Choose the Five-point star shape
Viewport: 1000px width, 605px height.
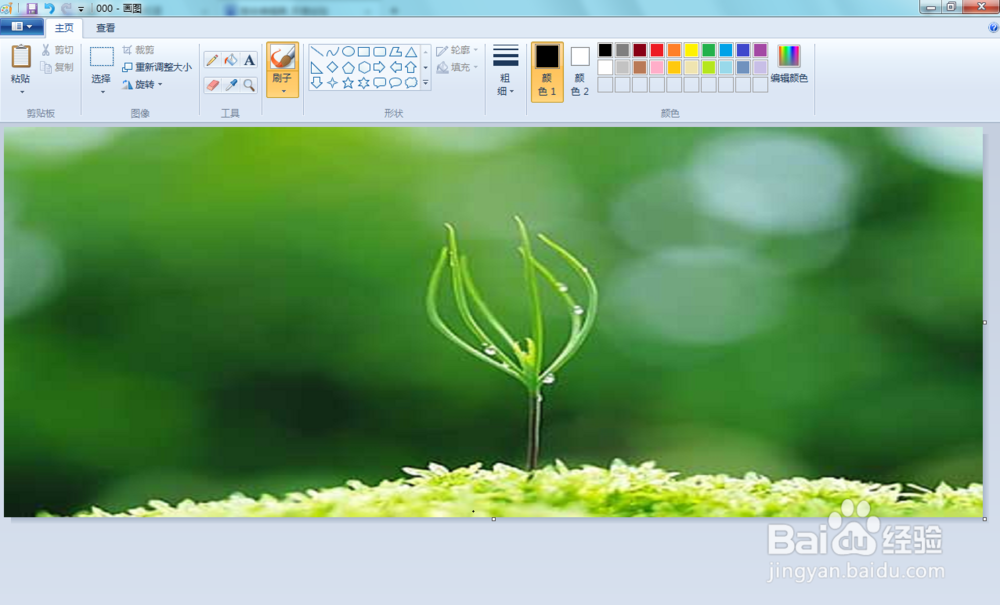tap(348, 82)
